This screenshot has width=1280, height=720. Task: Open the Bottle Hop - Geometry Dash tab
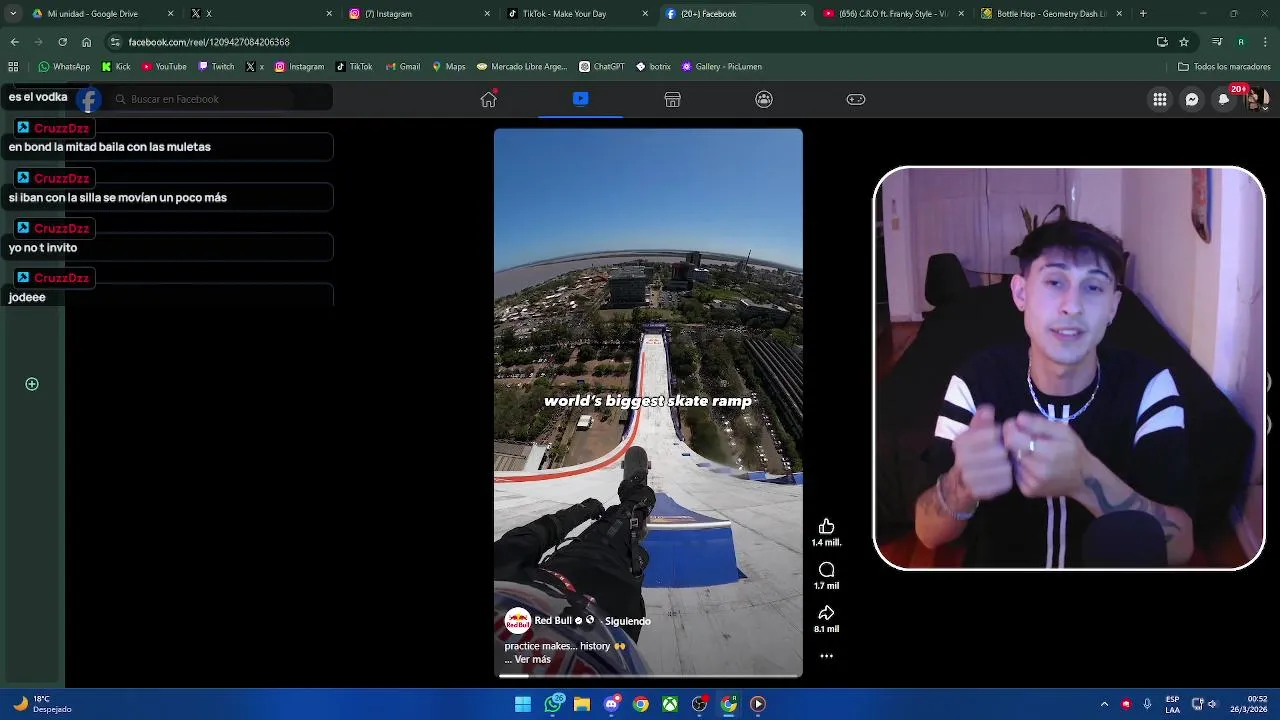1053,14
